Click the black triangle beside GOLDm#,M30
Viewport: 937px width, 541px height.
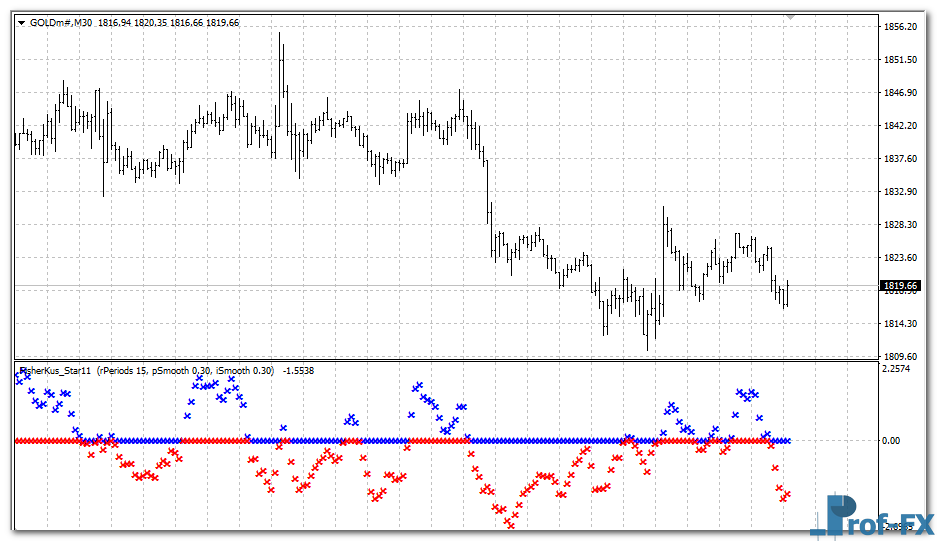click(21, 22)
